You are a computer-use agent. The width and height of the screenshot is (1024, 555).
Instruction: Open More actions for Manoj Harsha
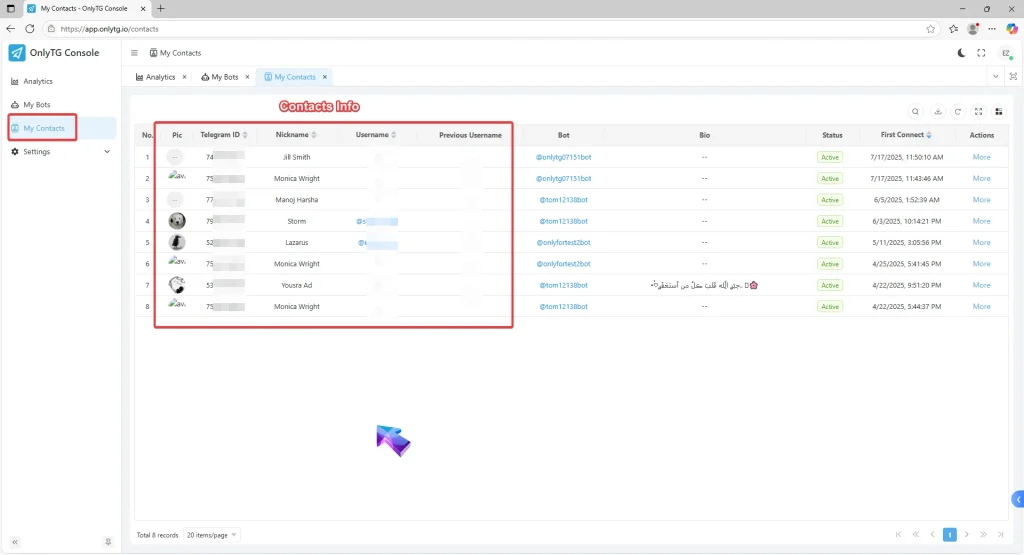[x=982, y=200]
